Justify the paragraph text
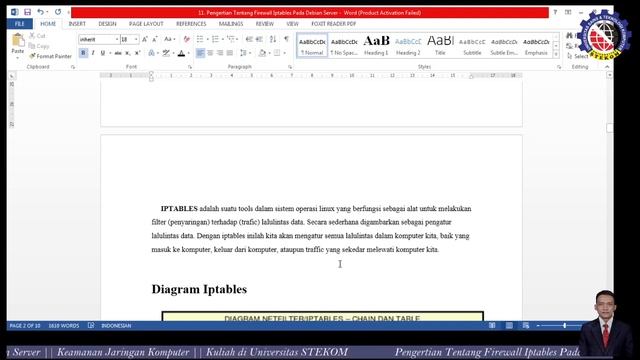 click(x=229, y=53)
